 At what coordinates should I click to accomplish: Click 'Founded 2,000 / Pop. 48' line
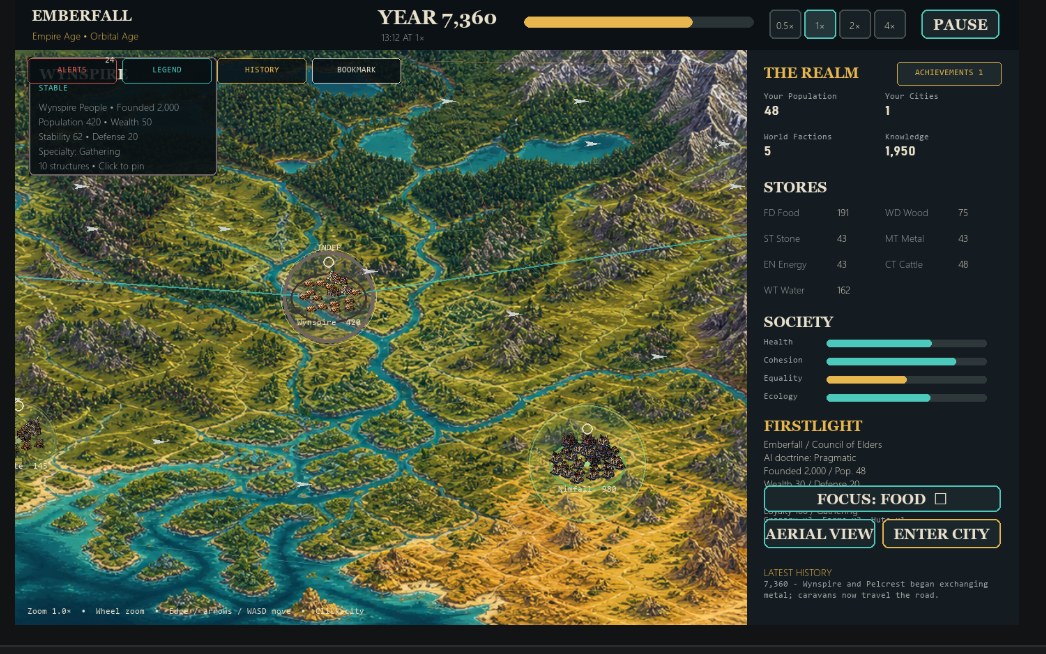coord(814,470)
